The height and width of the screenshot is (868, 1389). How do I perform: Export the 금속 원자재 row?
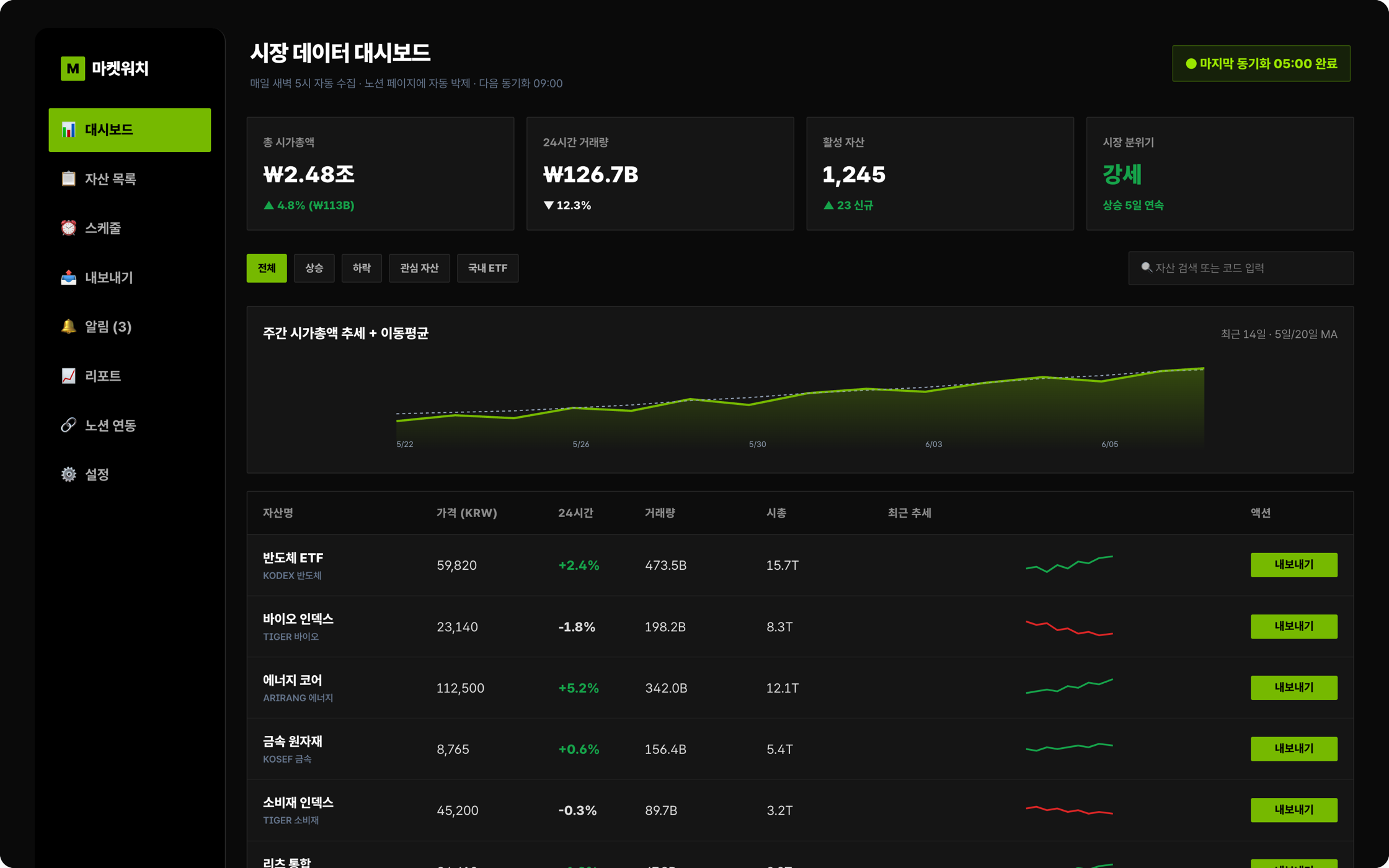pyautogui.click(x=1294, y=749)
